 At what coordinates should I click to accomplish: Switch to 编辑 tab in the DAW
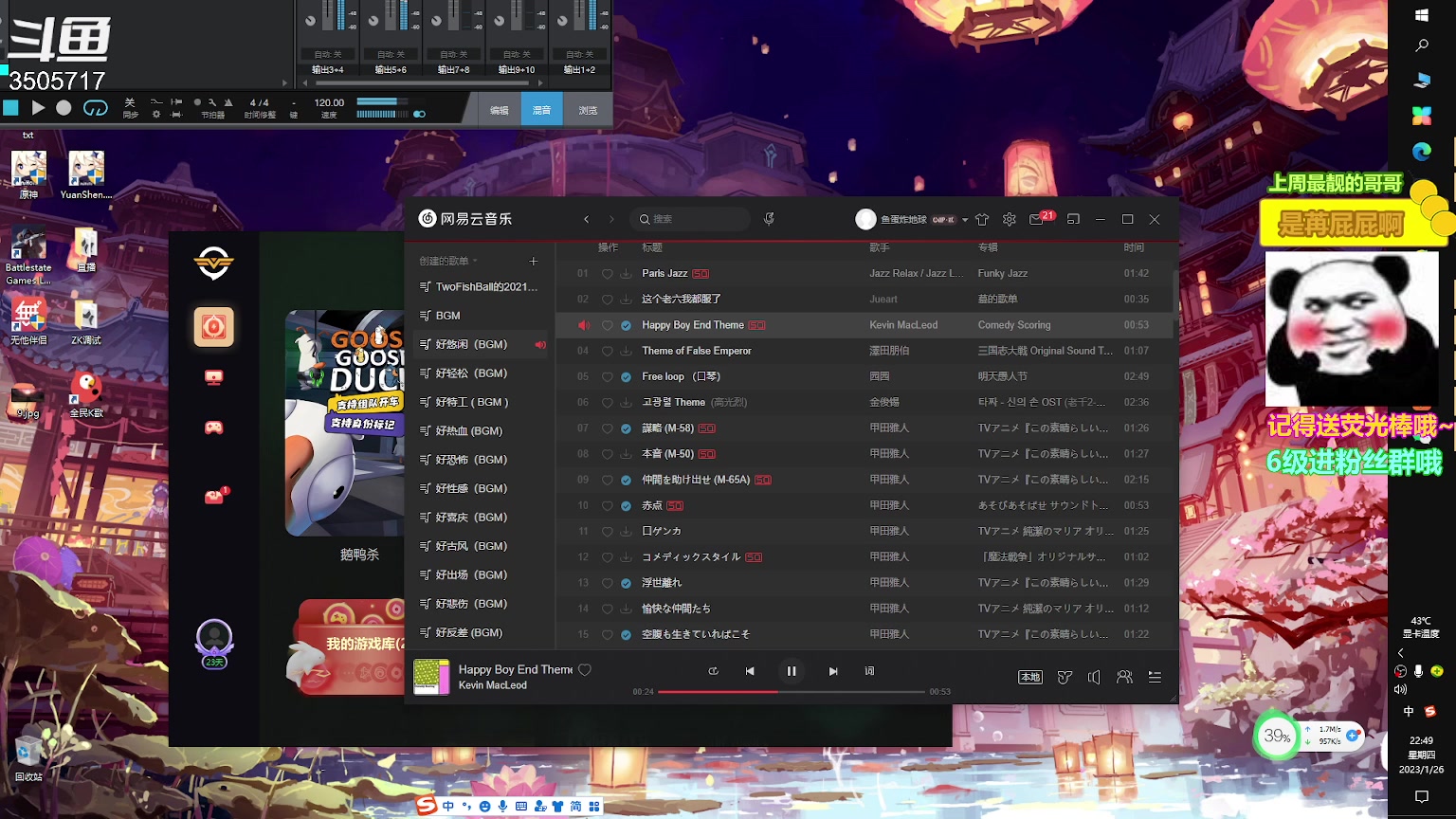click(500, 110)
